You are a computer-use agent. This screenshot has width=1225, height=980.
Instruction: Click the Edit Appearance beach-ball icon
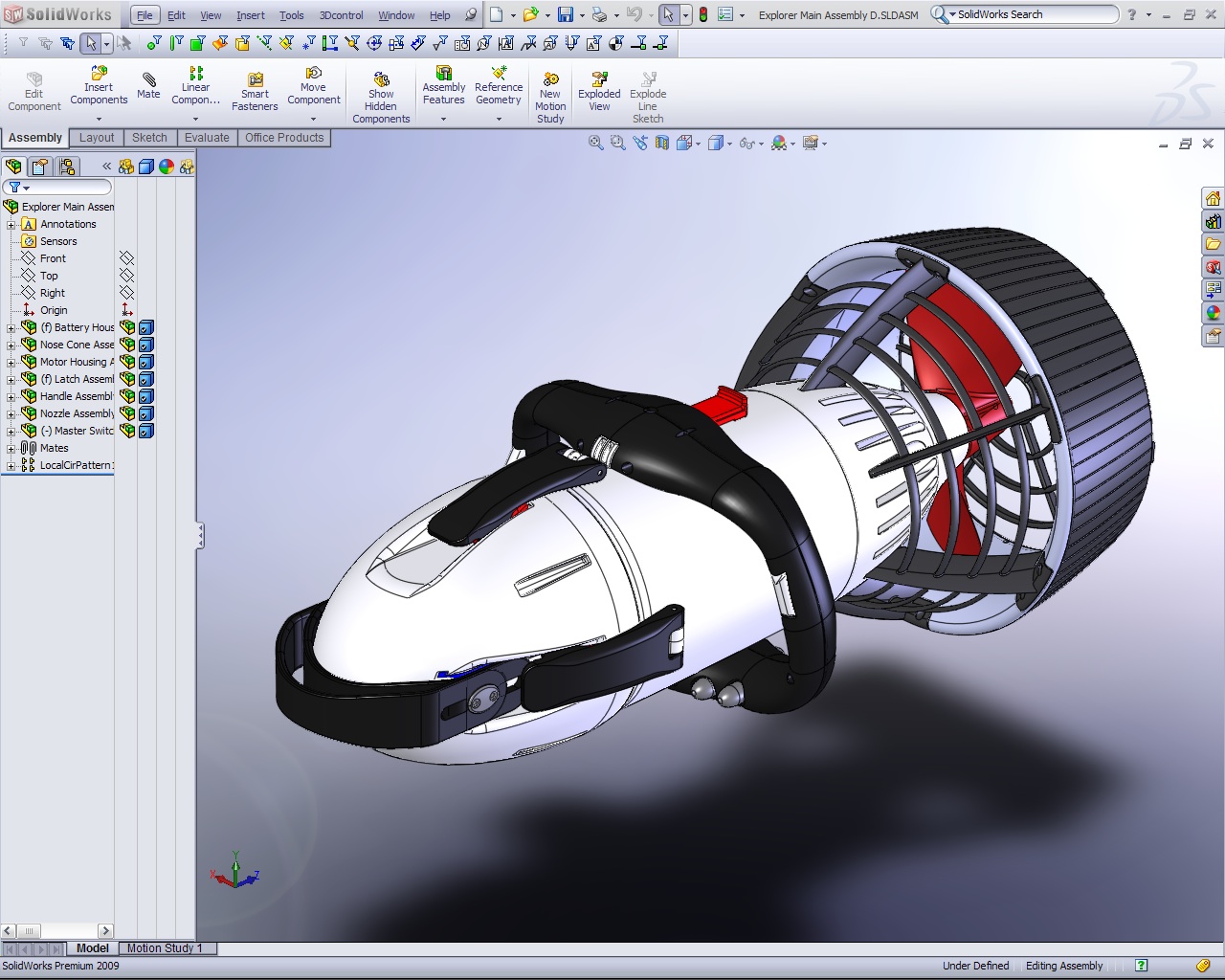tap(778, 143)
